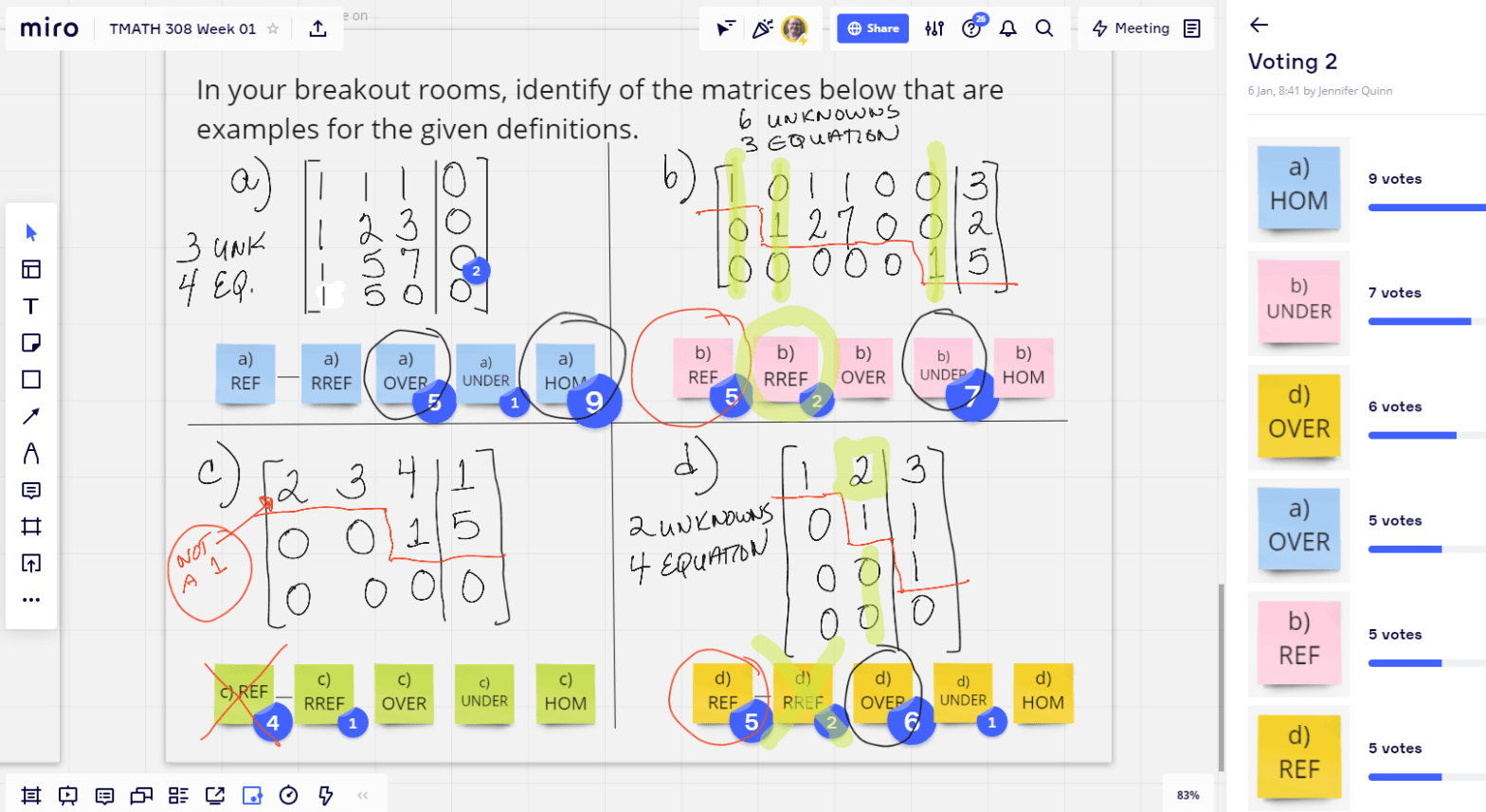The image size is (1486, 812).
Task: Go back using the Voting 2 arrow
Action: coord(1259,26)
